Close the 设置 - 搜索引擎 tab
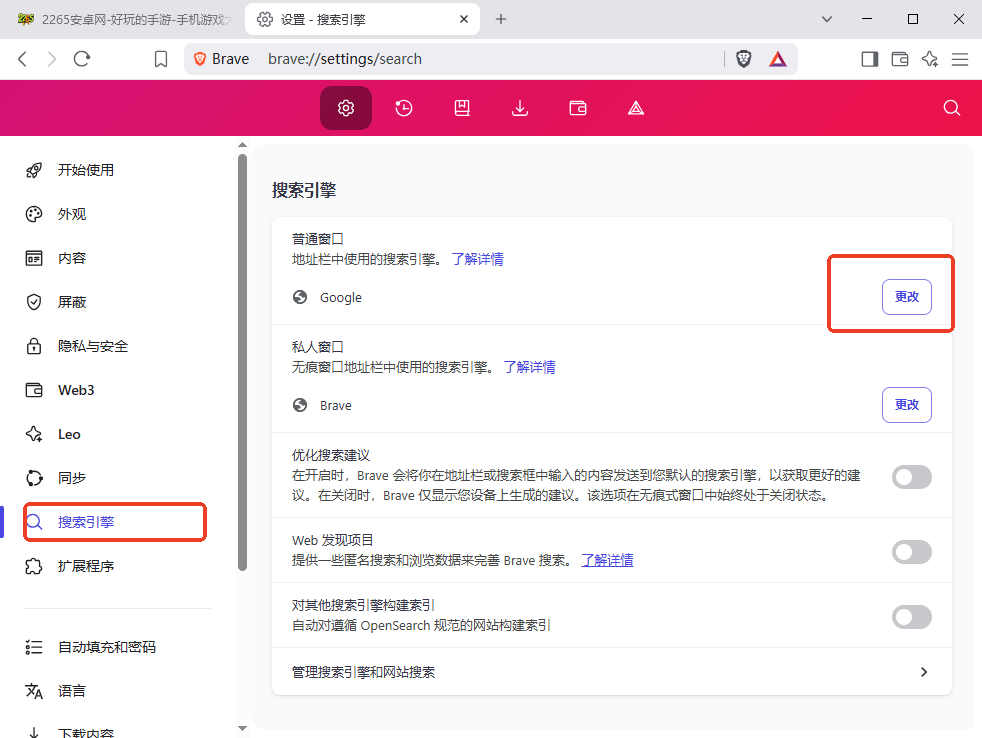This screenshot has height=738, width=982. coord(464,19)
